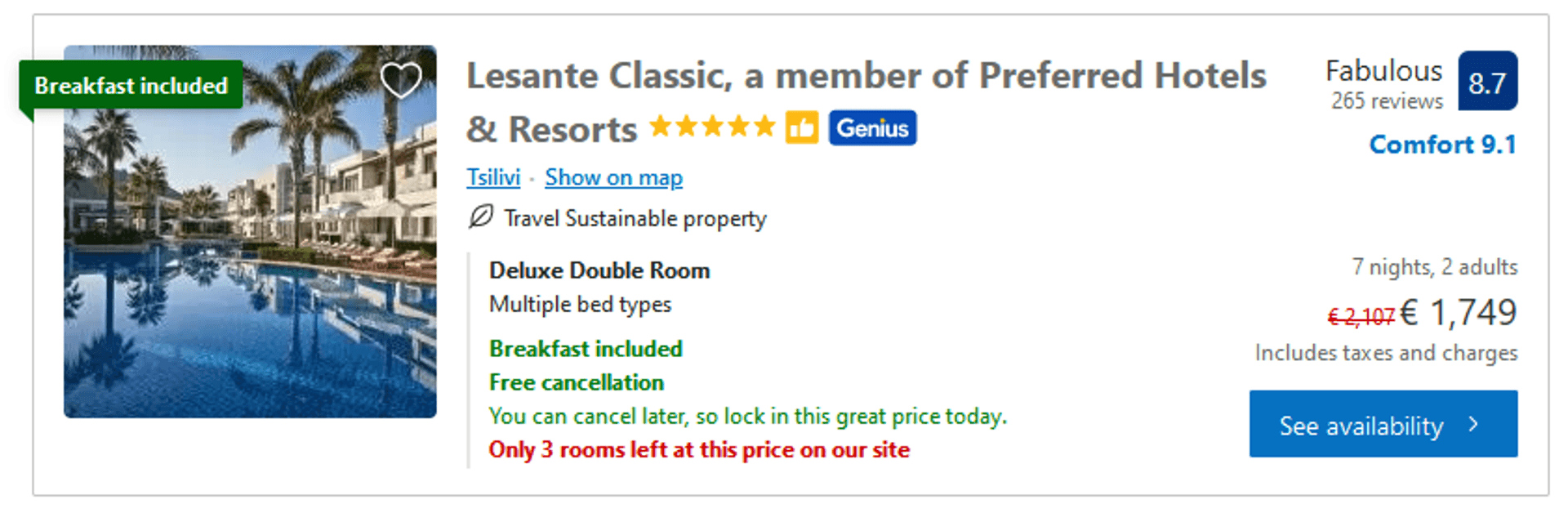Image resolution: width=1568 pixels, height=513 pixels.
Task: Open Show on map link
Action: click(x=613, y=177)
